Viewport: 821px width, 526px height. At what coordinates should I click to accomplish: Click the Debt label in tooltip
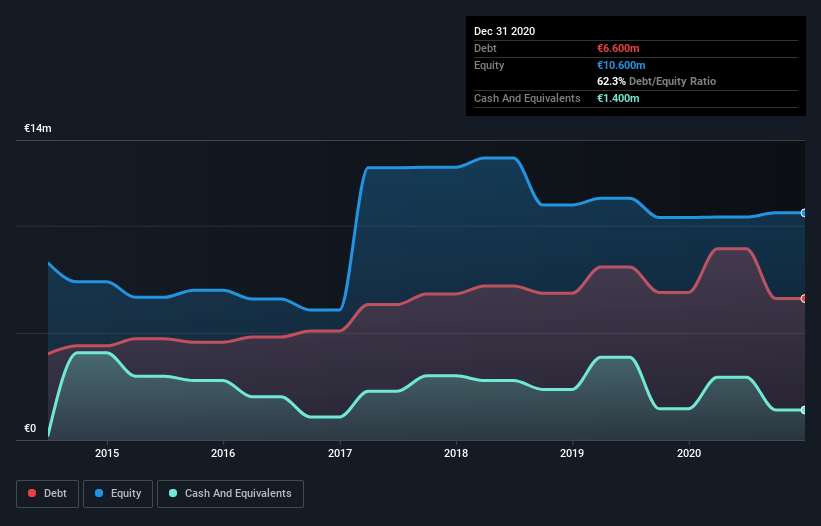[485, 48]
